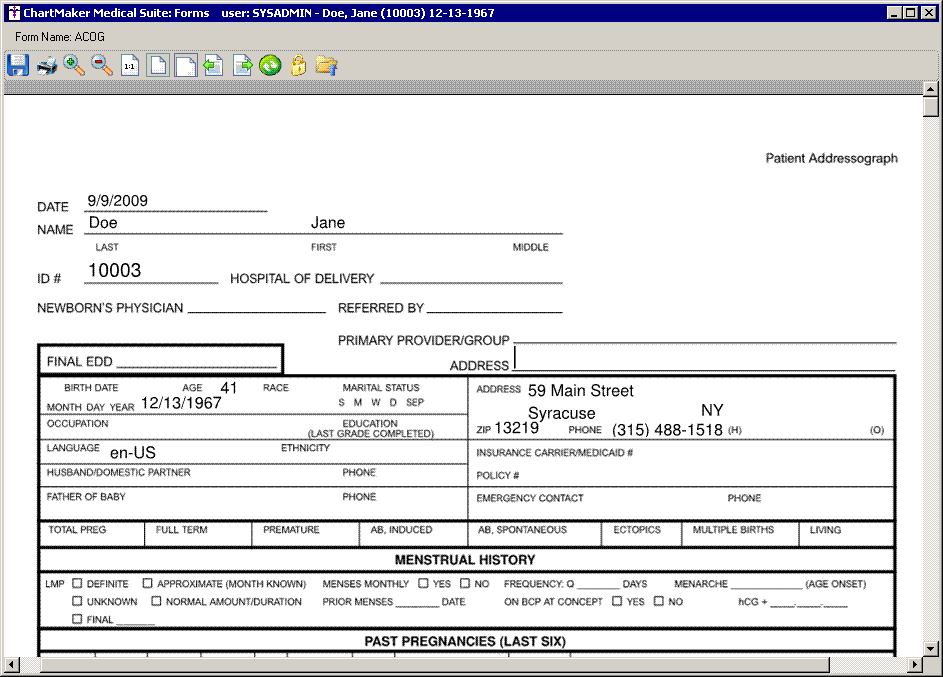Check the Approximate (Month Known) checkbox
This screenshot has width=943, height=677.
click(147, 584)
